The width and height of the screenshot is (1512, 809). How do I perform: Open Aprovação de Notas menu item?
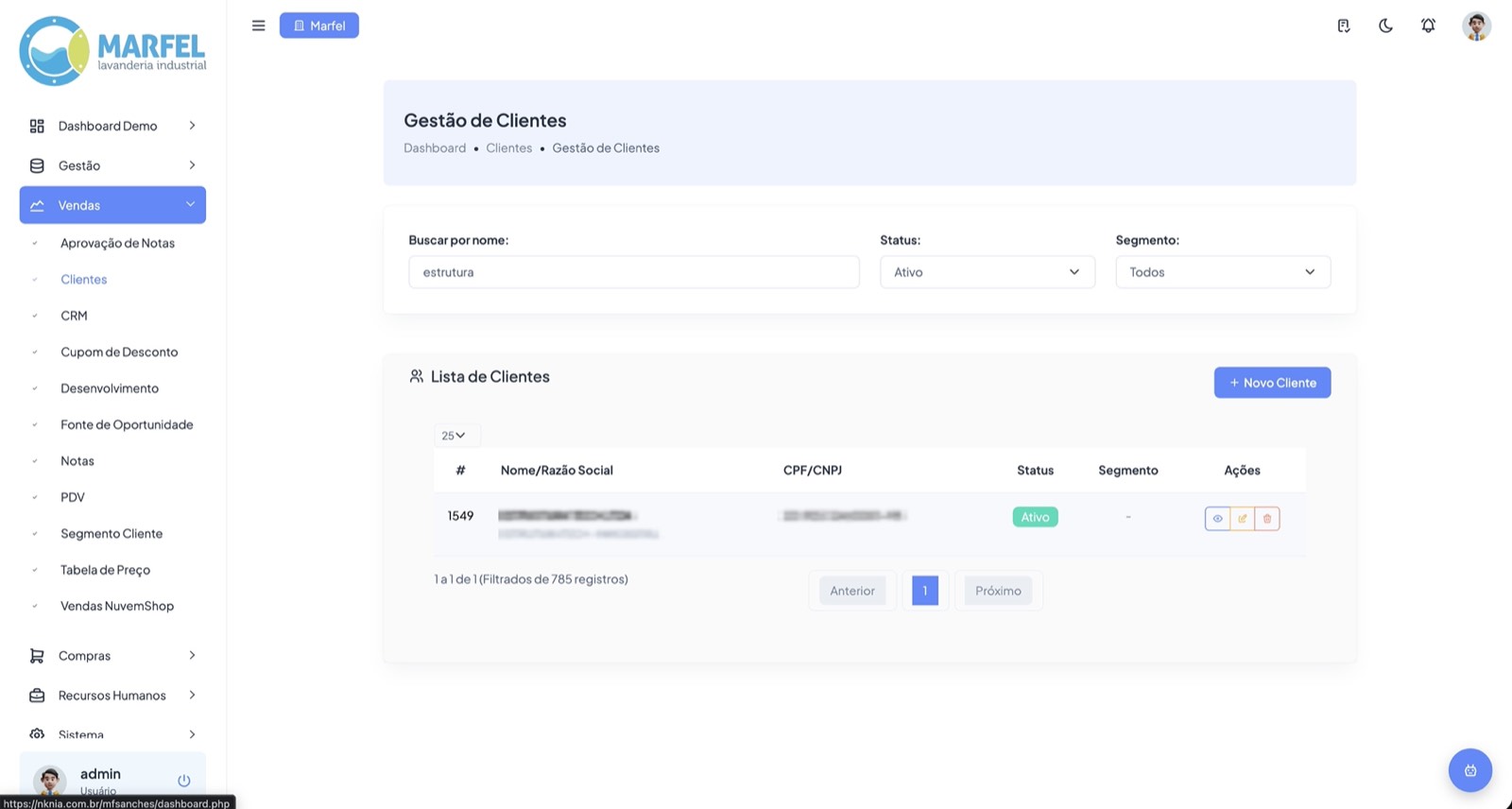click(x=117, y=243)
